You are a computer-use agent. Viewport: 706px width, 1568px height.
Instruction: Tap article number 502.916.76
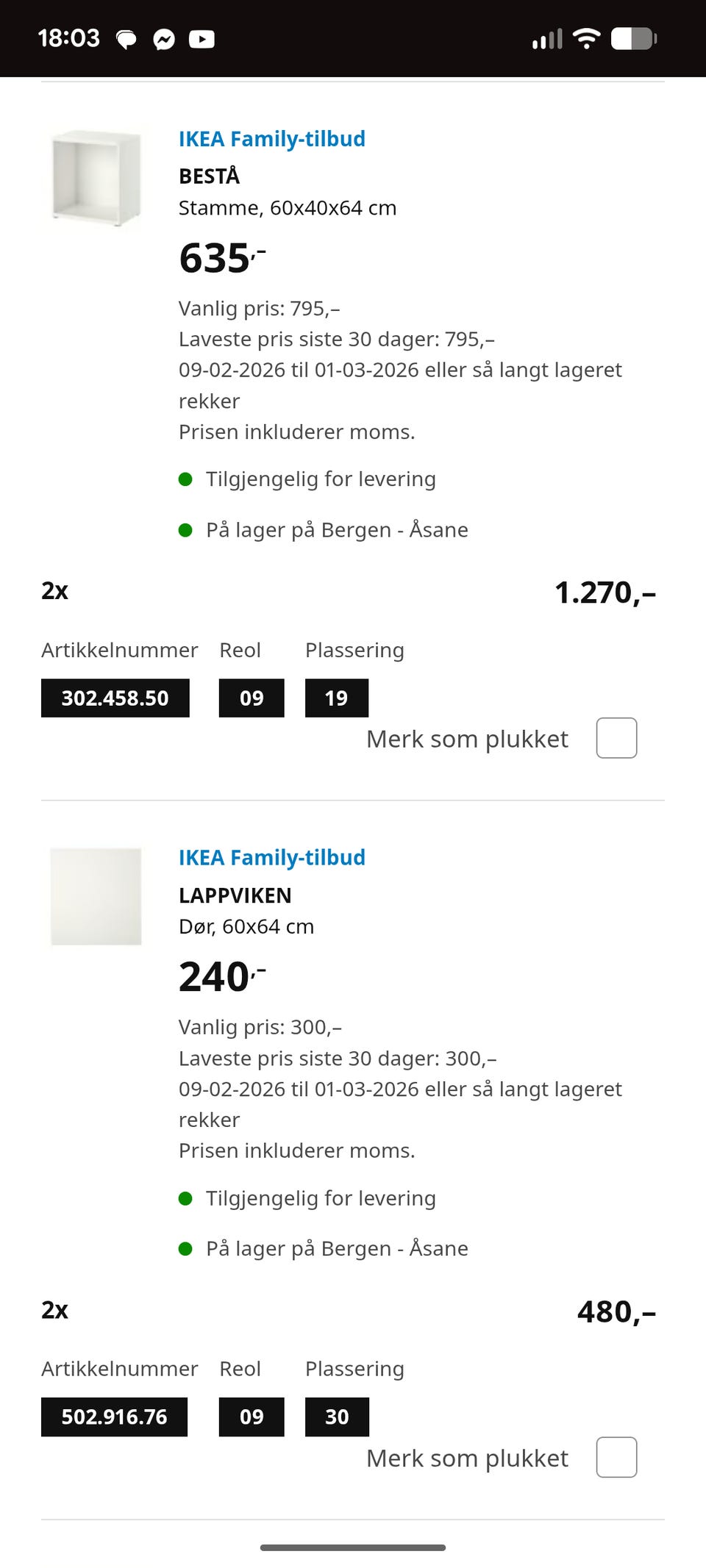(115, 1417)
